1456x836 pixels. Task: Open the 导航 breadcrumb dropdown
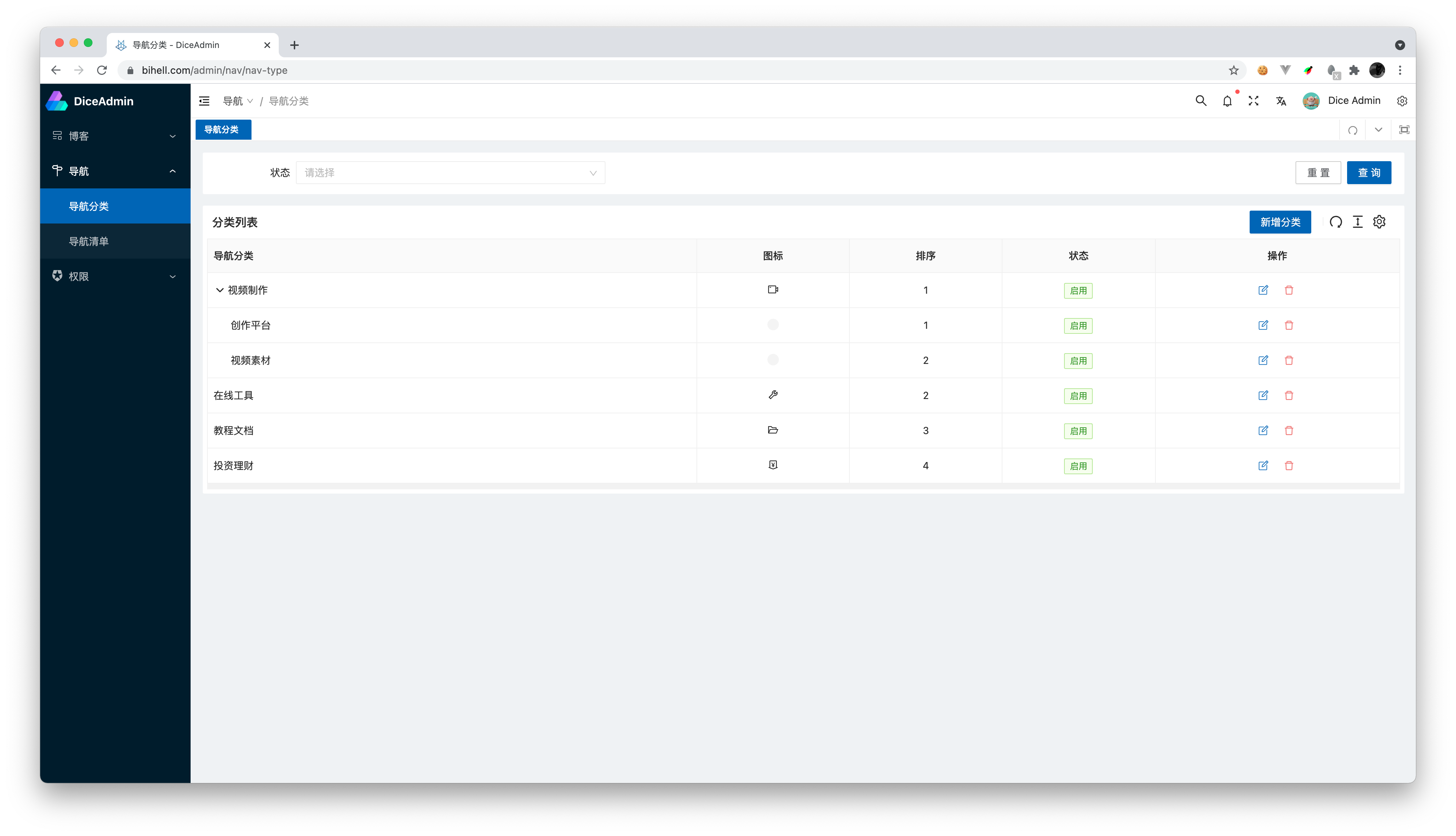point(238,101)
